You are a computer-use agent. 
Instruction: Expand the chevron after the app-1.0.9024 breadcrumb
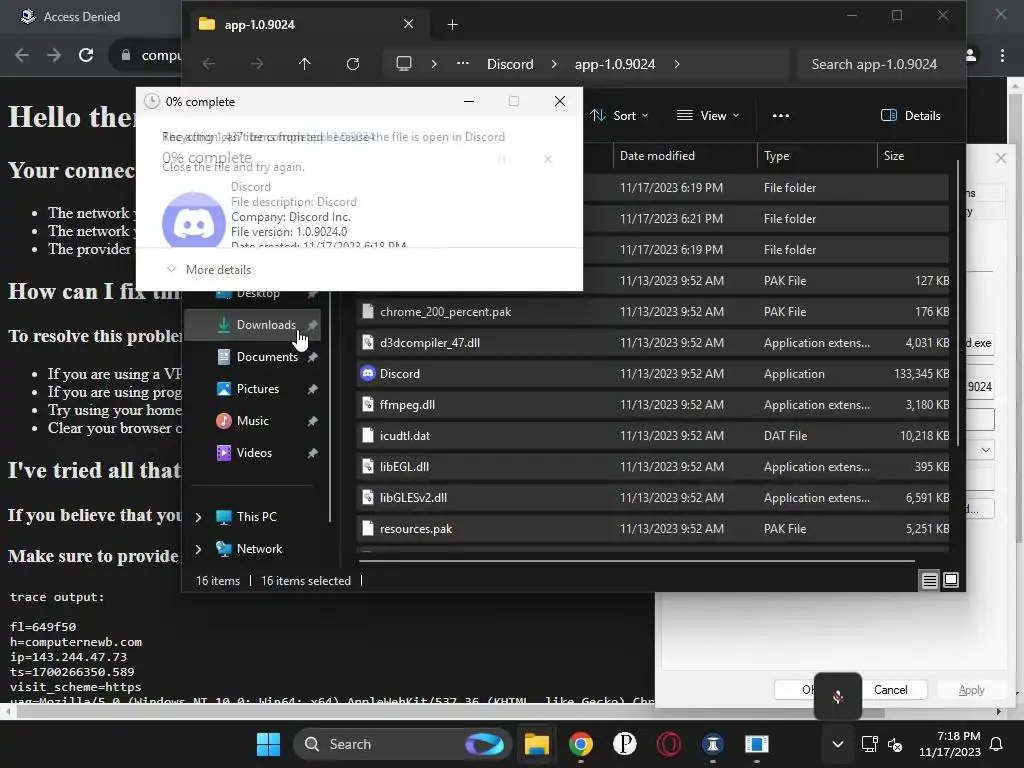(677, 64)
